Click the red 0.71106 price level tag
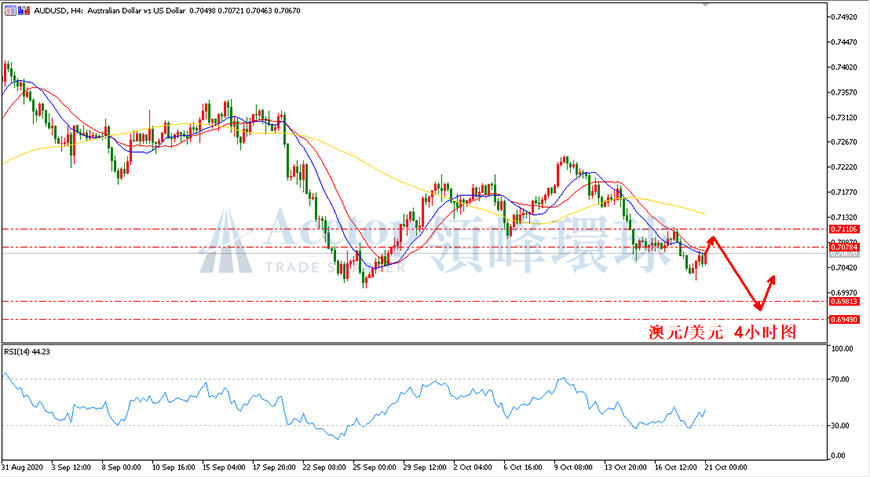This screenshot has width=870, height=477. click(844, 229)
